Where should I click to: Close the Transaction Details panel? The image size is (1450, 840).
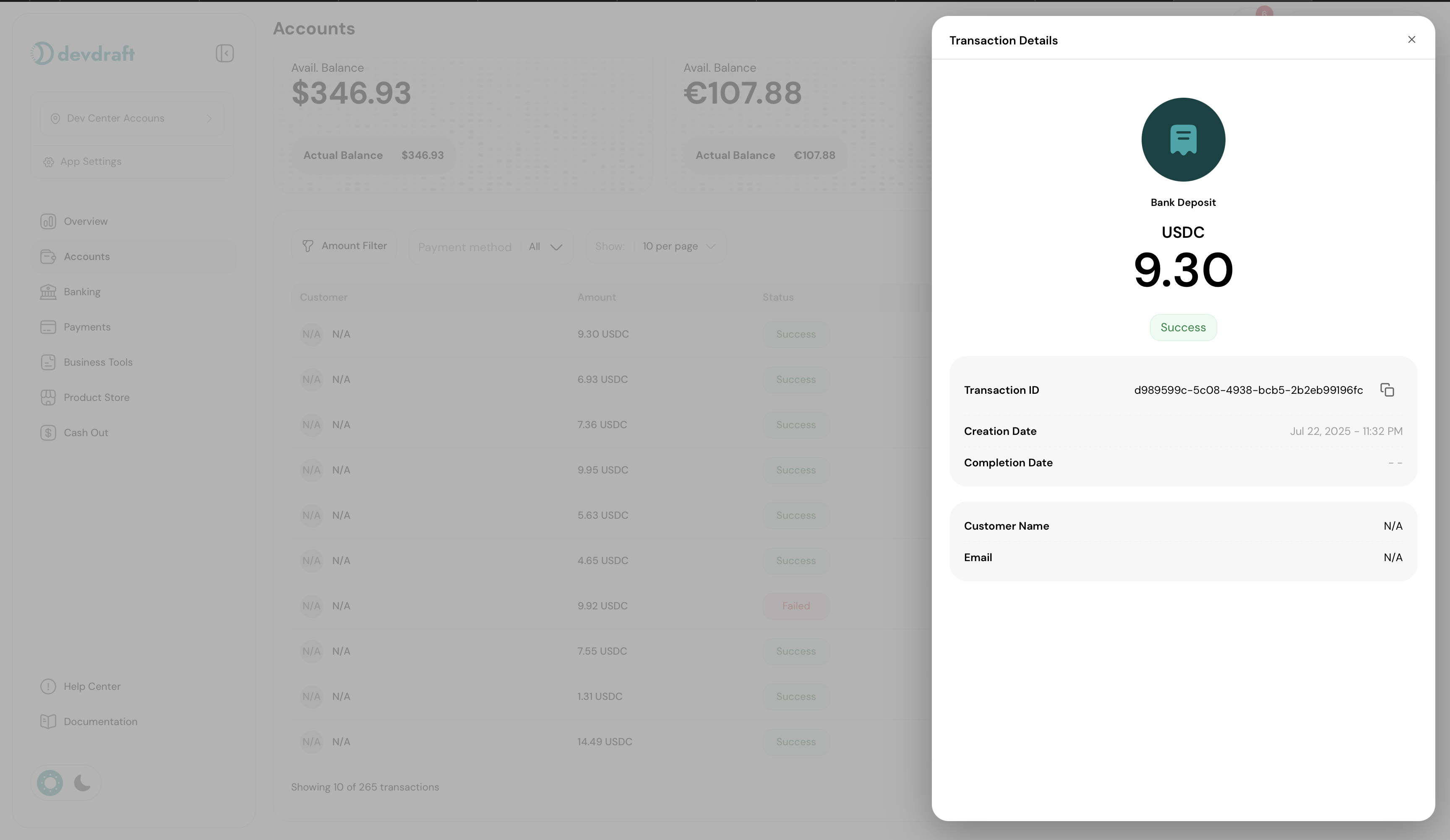tap(1411, 40)
